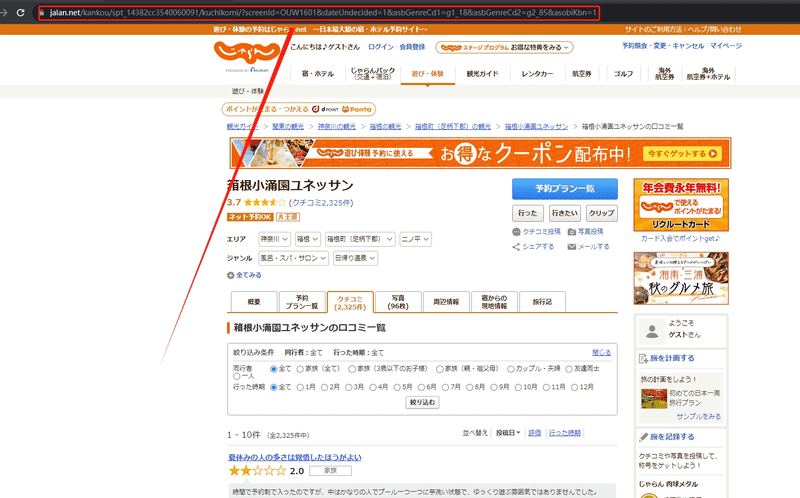Click 今すぐゲットする coupon banner button
Screen dimensions: 800x498
[683, 154]
